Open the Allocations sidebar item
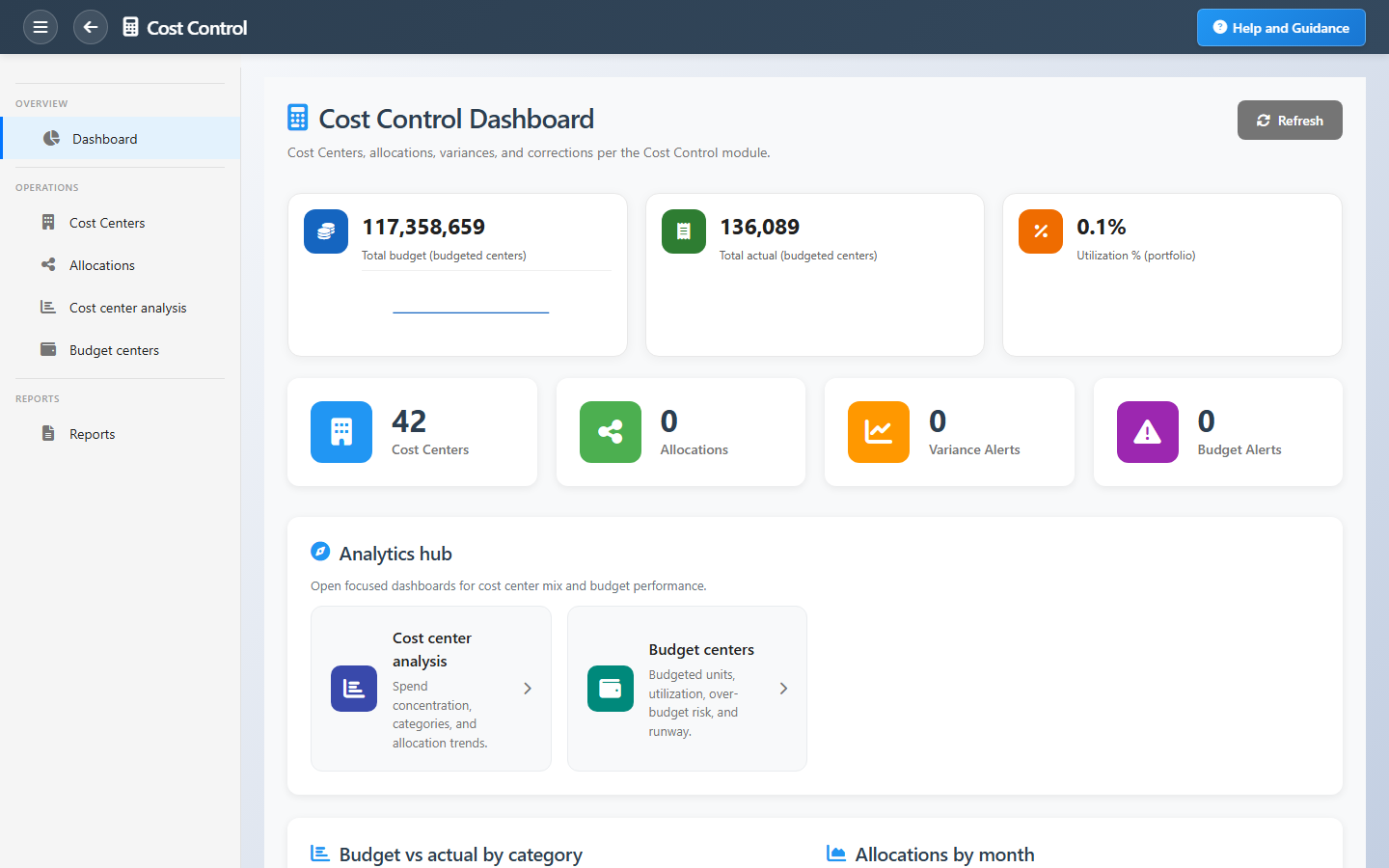The width and height of the screenshot is (1389, 868). pos(120,265)
